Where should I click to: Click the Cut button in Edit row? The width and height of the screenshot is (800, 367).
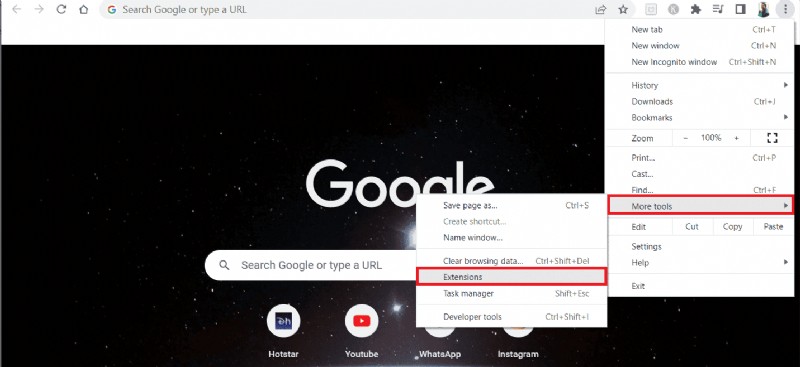pos(692,227)
